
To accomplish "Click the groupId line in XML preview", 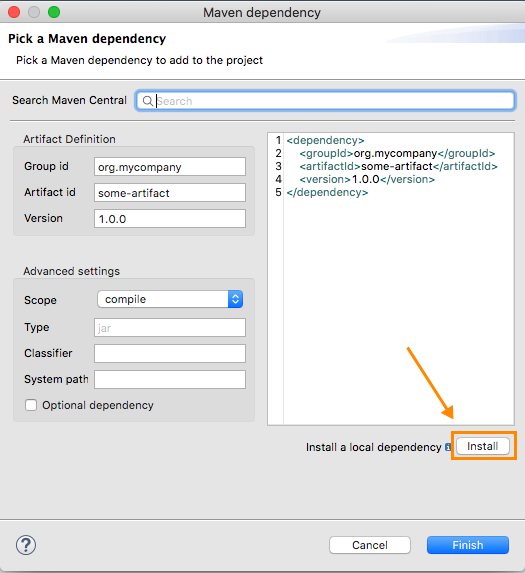I will pyautogui.click(x=397, y=153).
